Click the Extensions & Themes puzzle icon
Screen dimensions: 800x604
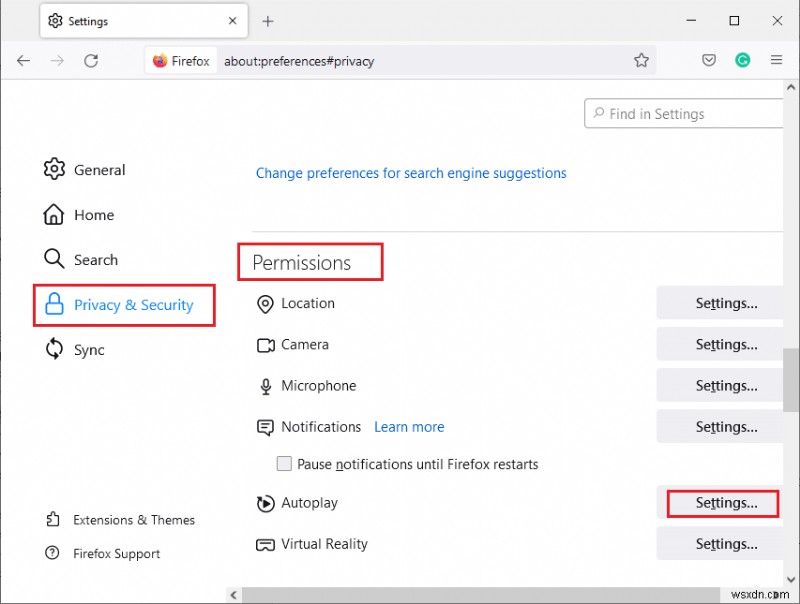pos(53,519)
